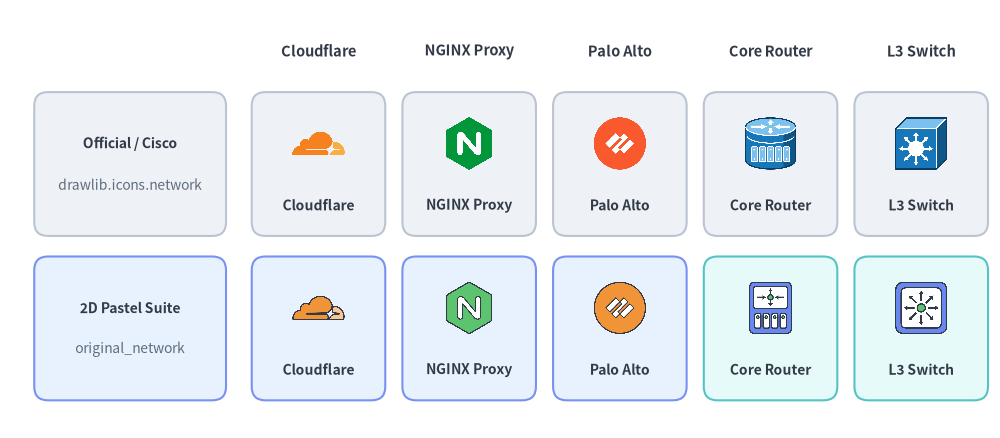Screen dimensions: 1000x438
Task: Click the L3 Switch label in the Official row
Action: 921,205
